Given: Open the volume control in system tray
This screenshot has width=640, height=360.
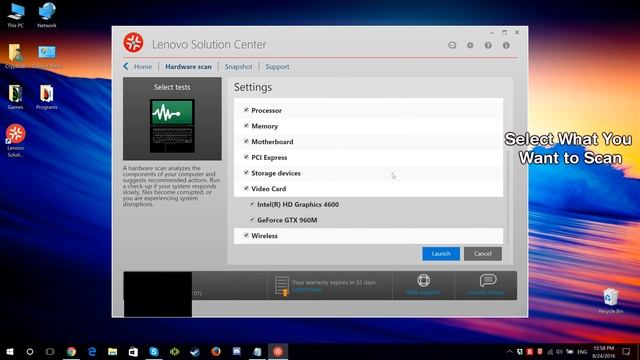Looking at the screenshot, I should pos(559,351).
